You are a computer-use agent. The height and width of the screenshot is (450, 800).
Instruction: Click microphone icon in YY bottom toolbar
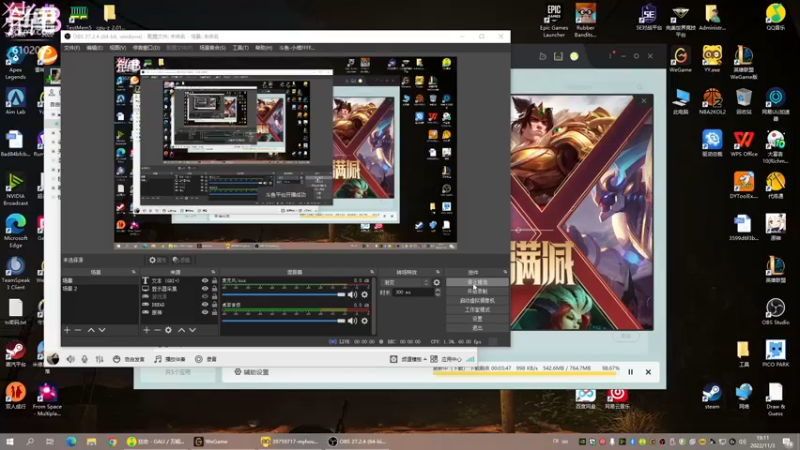coord(85,359)
